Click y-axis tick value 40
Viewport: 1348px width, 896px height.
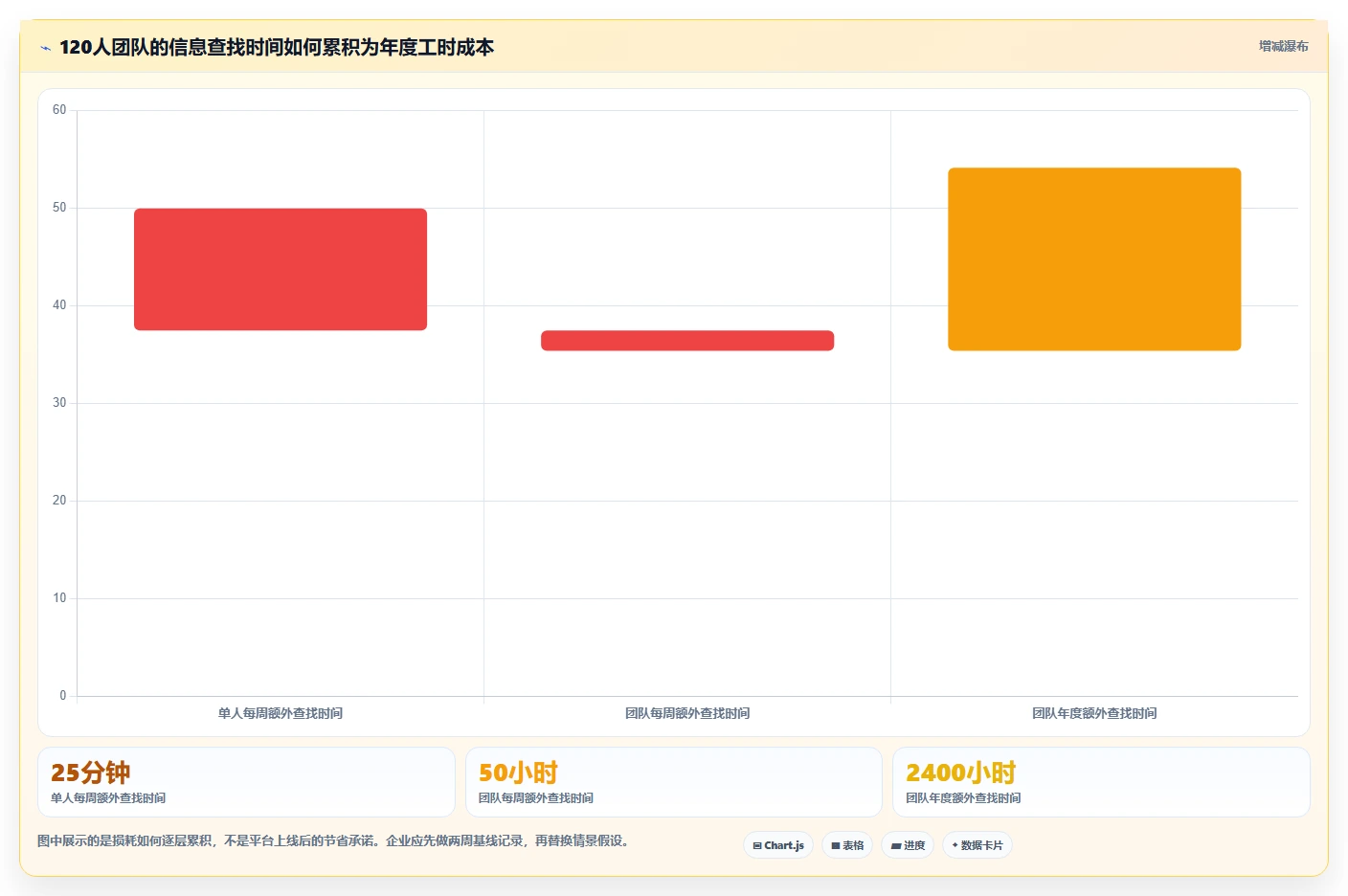[59, 305]
